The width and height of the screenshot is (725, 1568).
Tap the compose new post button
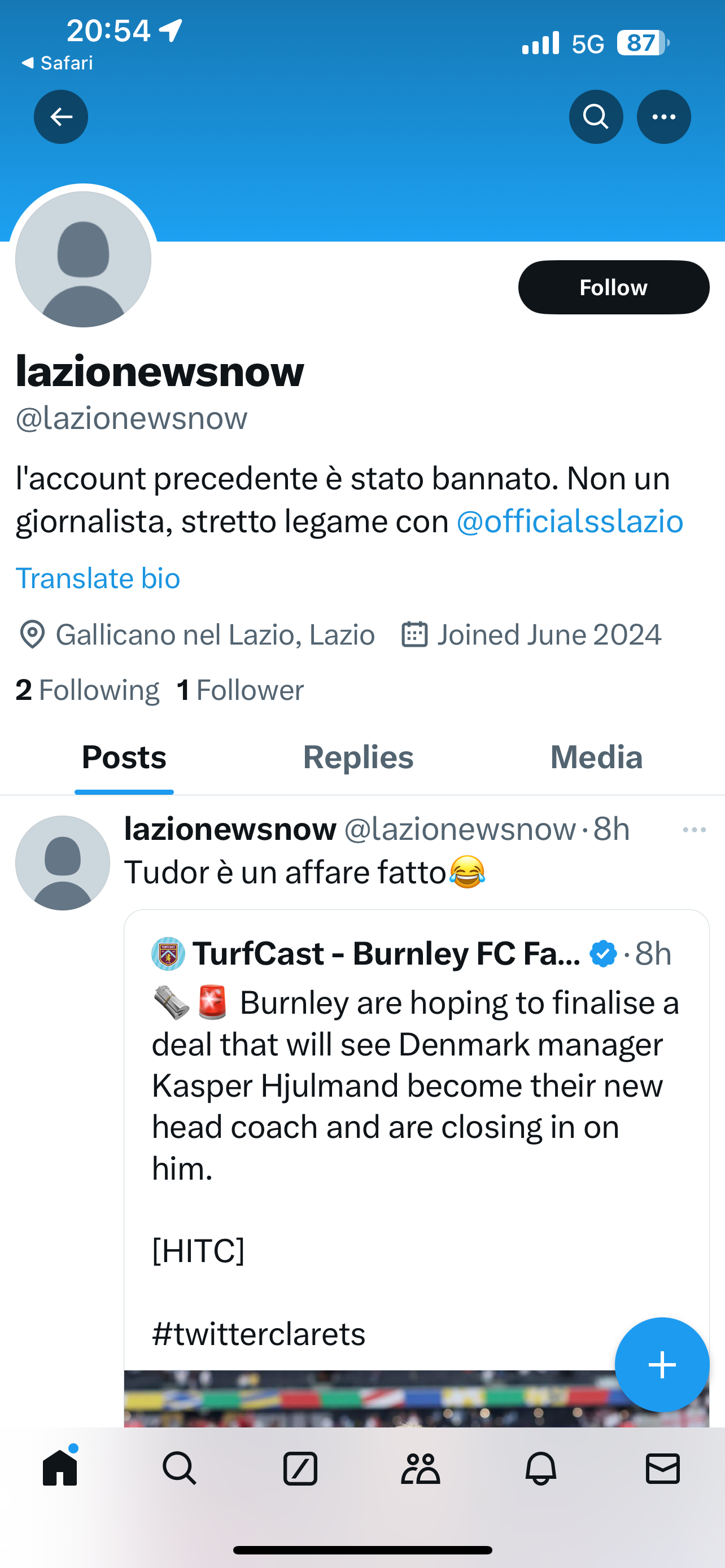[662, 1364]
